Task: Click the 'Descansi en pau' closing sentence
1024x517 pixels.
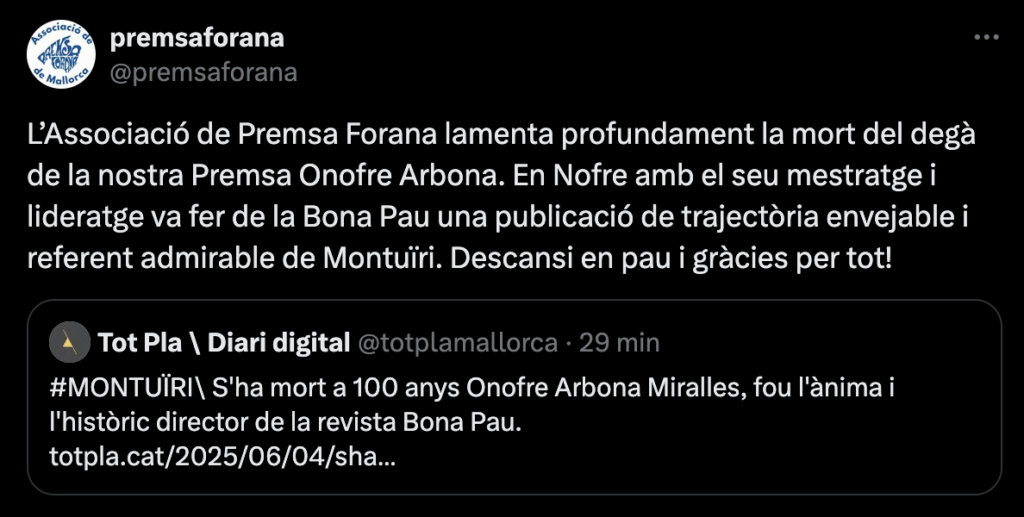Action: pos(671,259)
